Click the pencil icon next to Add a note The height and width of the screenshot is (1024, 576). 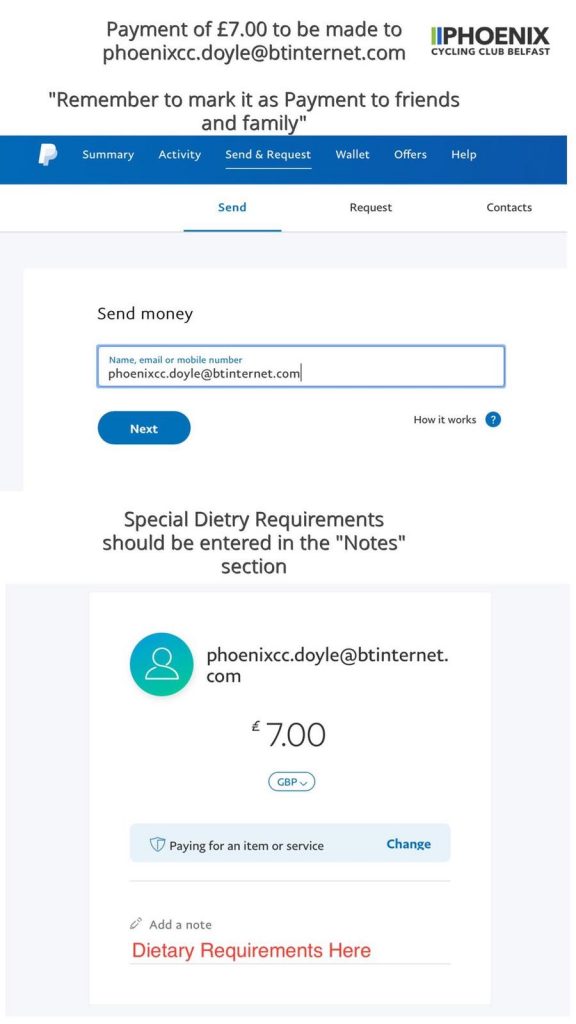click(136, 924)
